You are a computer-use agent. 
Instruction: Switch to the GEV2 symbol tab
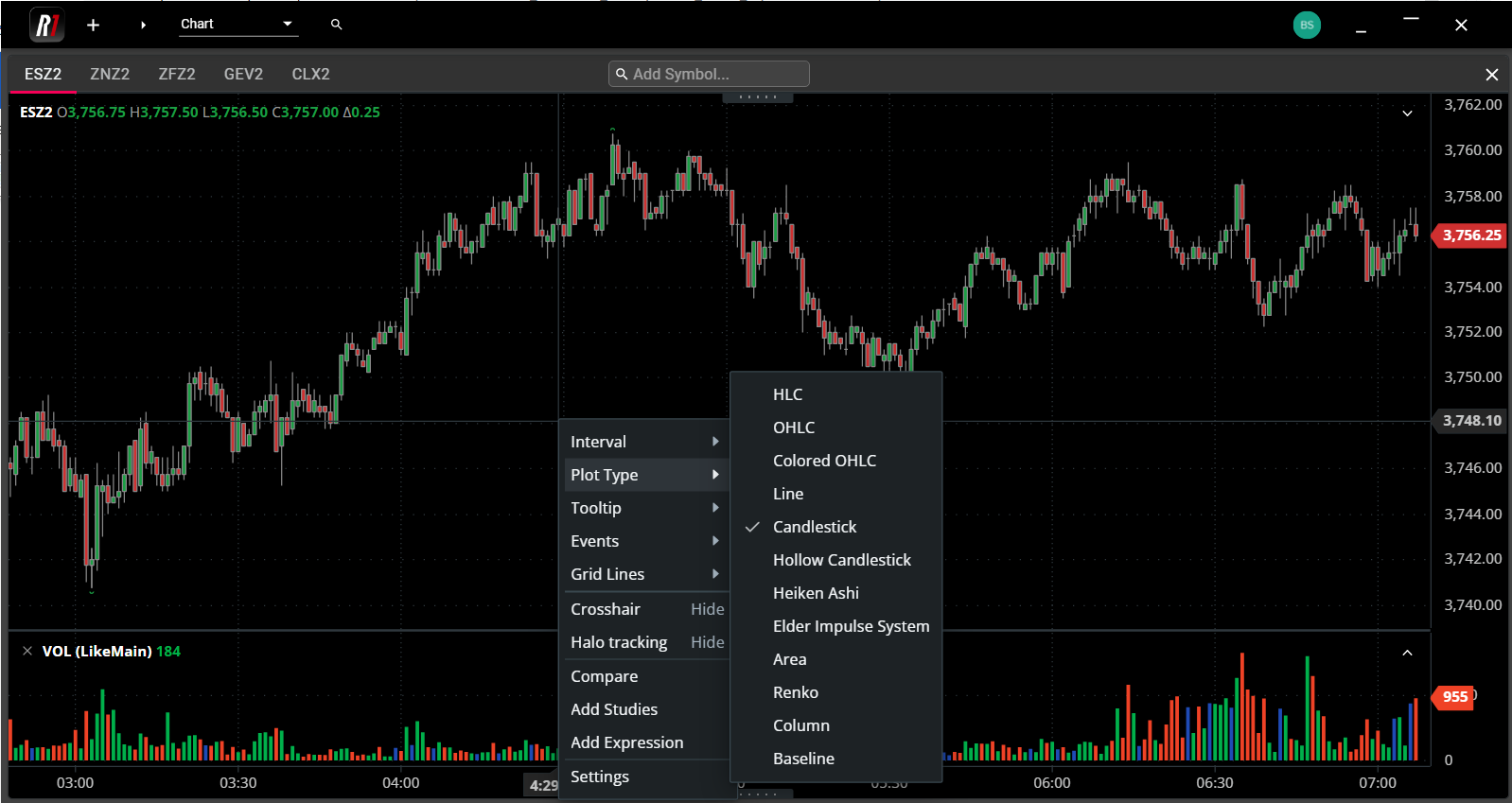[243, 74]
